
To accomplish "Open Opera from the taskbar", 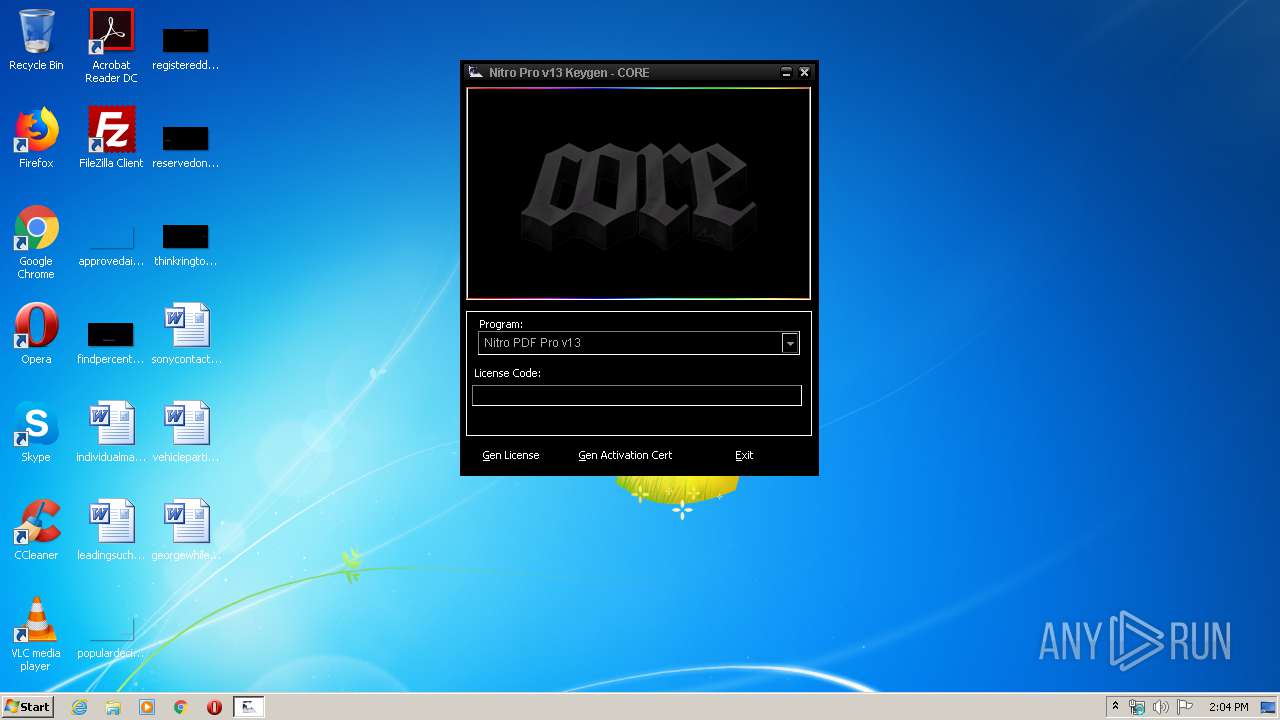I will tap(214, 707).
